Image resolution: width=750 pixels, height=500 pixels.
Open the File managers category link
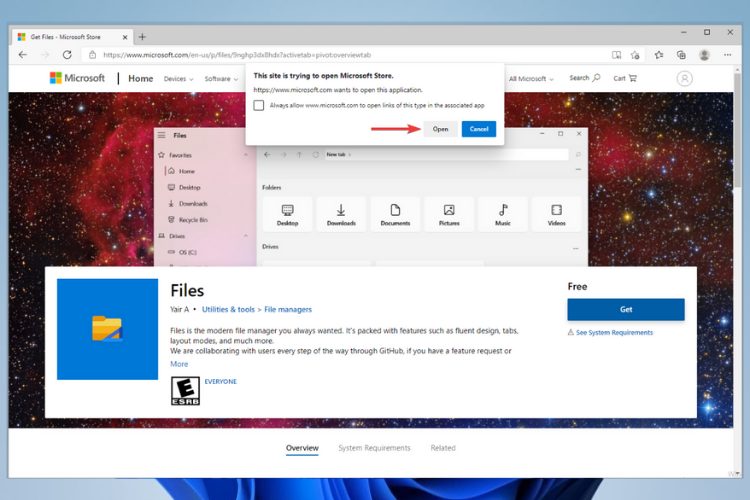(x=288, y=310)
